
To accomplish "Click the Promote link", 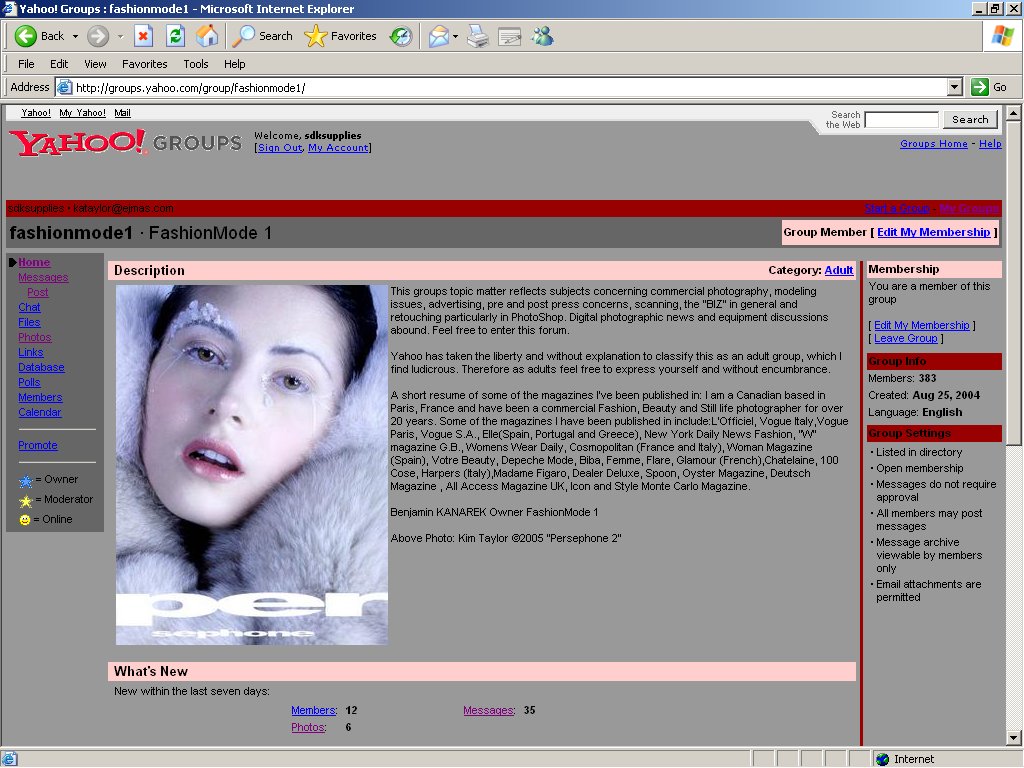I will pos(38,445).
